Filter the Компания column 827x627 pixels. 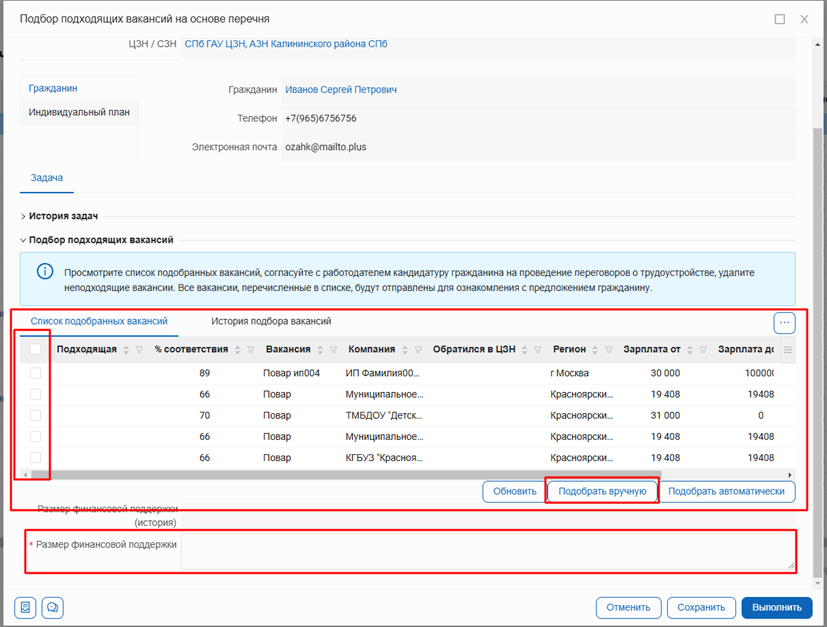[418, 350]
